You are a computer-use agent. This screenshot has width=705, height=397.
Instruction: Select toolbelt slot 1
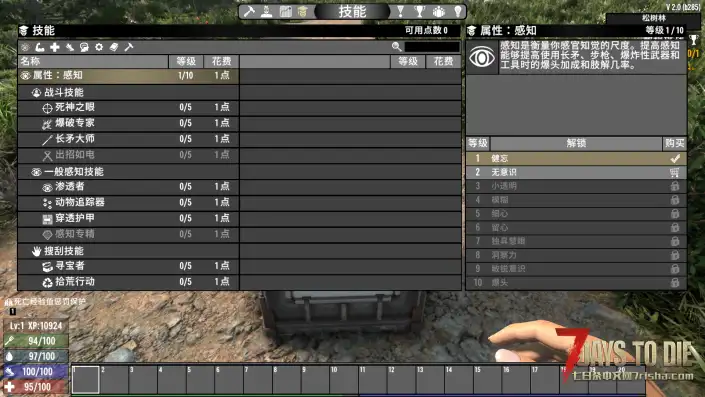85,380
